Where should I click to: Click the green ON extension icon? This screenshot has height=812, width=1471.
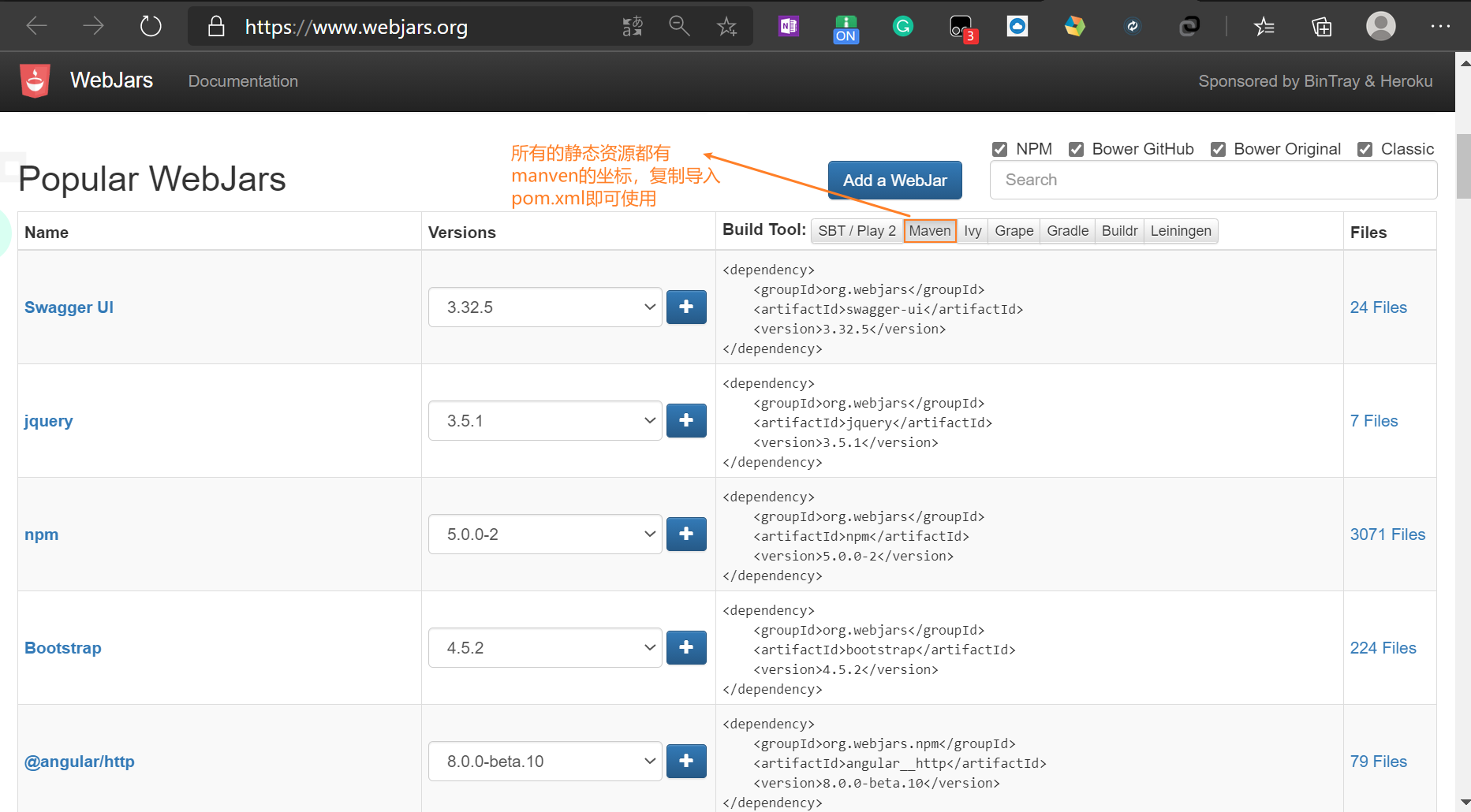point(846,28)
